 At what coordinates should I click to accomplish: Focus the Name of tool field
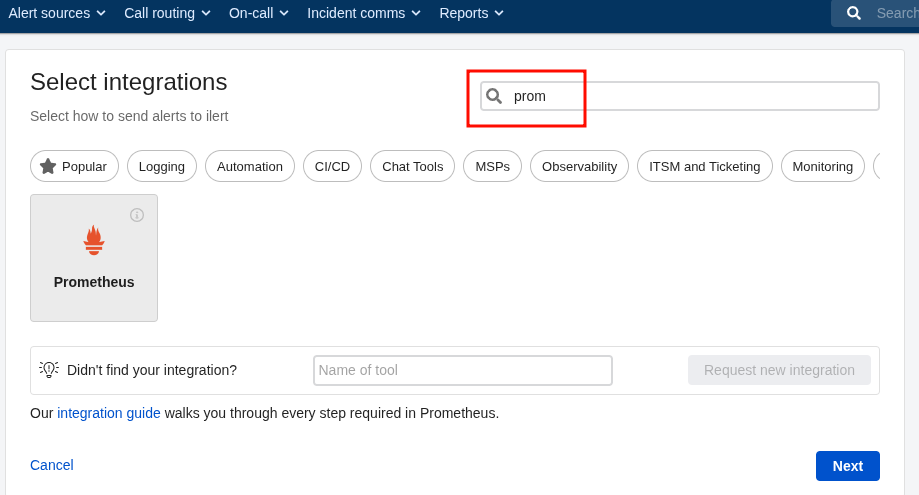pos(462,370)
